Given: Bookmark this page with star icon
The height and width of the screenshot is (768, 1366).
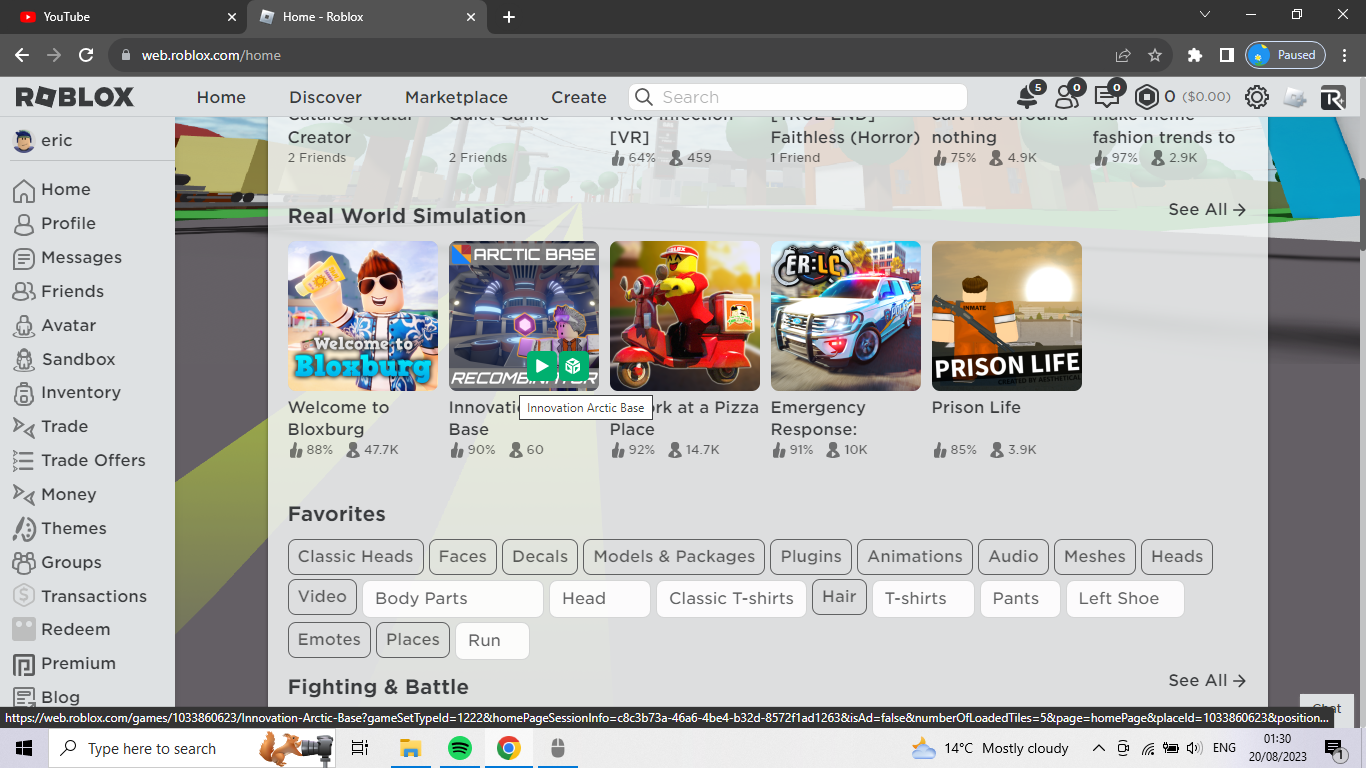Looking at the screenshot, I should [1155, 55].
